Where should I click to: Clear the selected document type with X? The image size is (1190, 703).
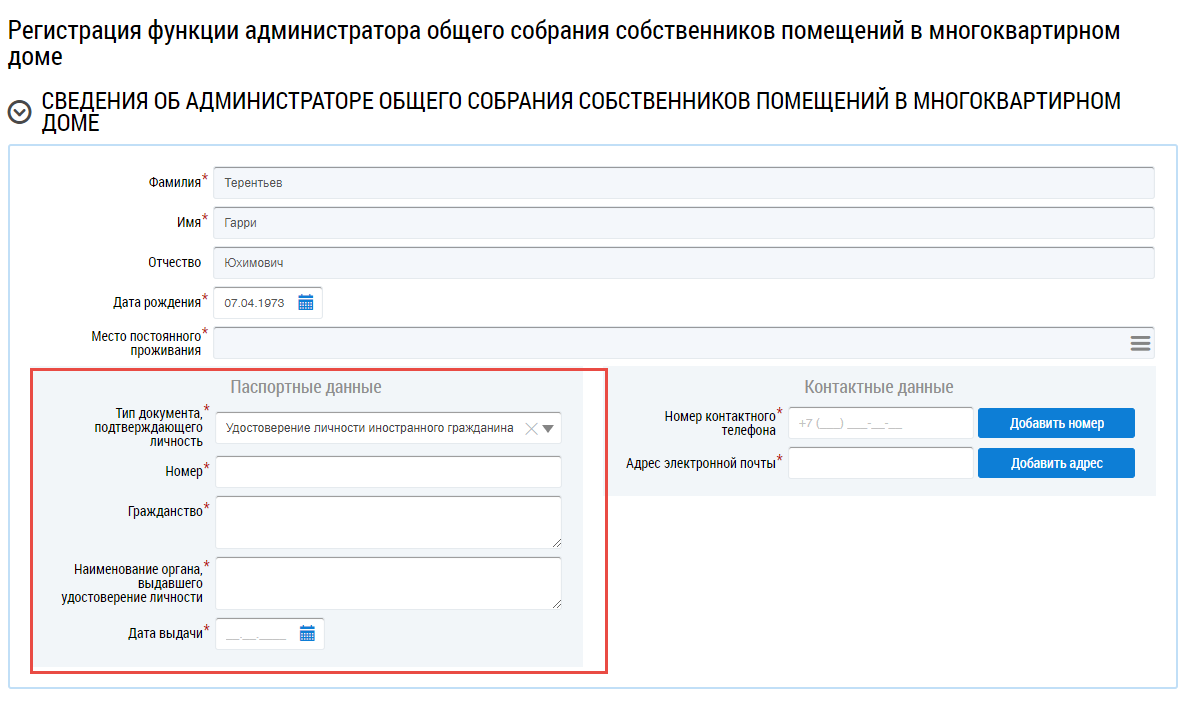(x=531, y=428)
